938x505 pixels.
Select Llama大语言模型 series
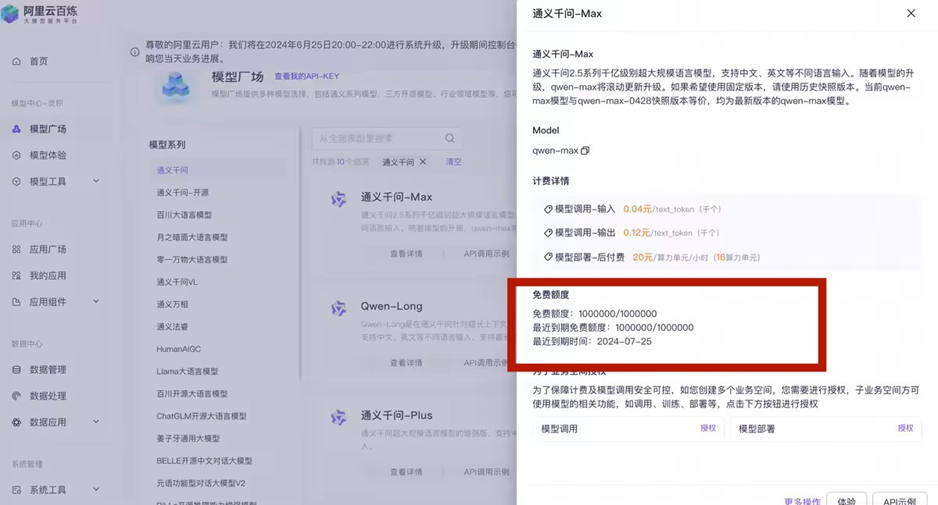click(187, 372)
